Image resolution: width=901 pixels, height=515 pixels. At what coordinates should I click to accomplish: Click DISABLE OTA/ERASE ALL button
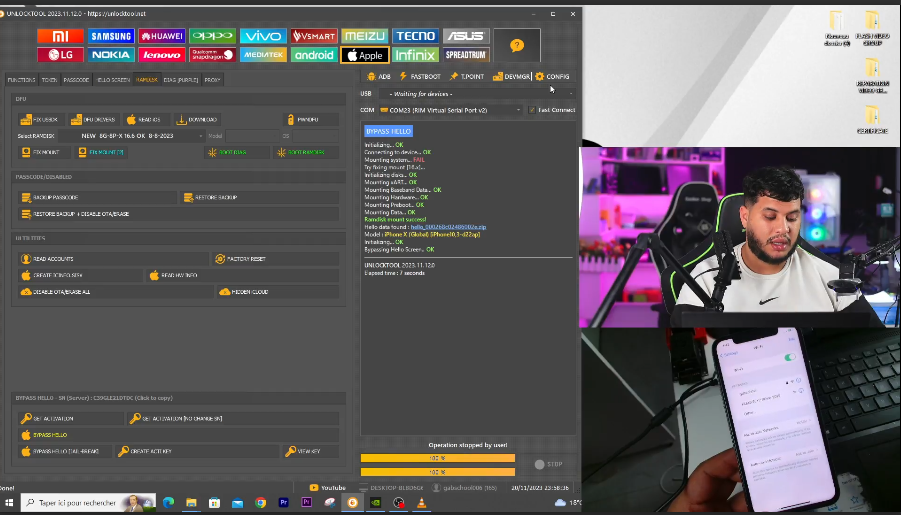[x=115, y=292]
